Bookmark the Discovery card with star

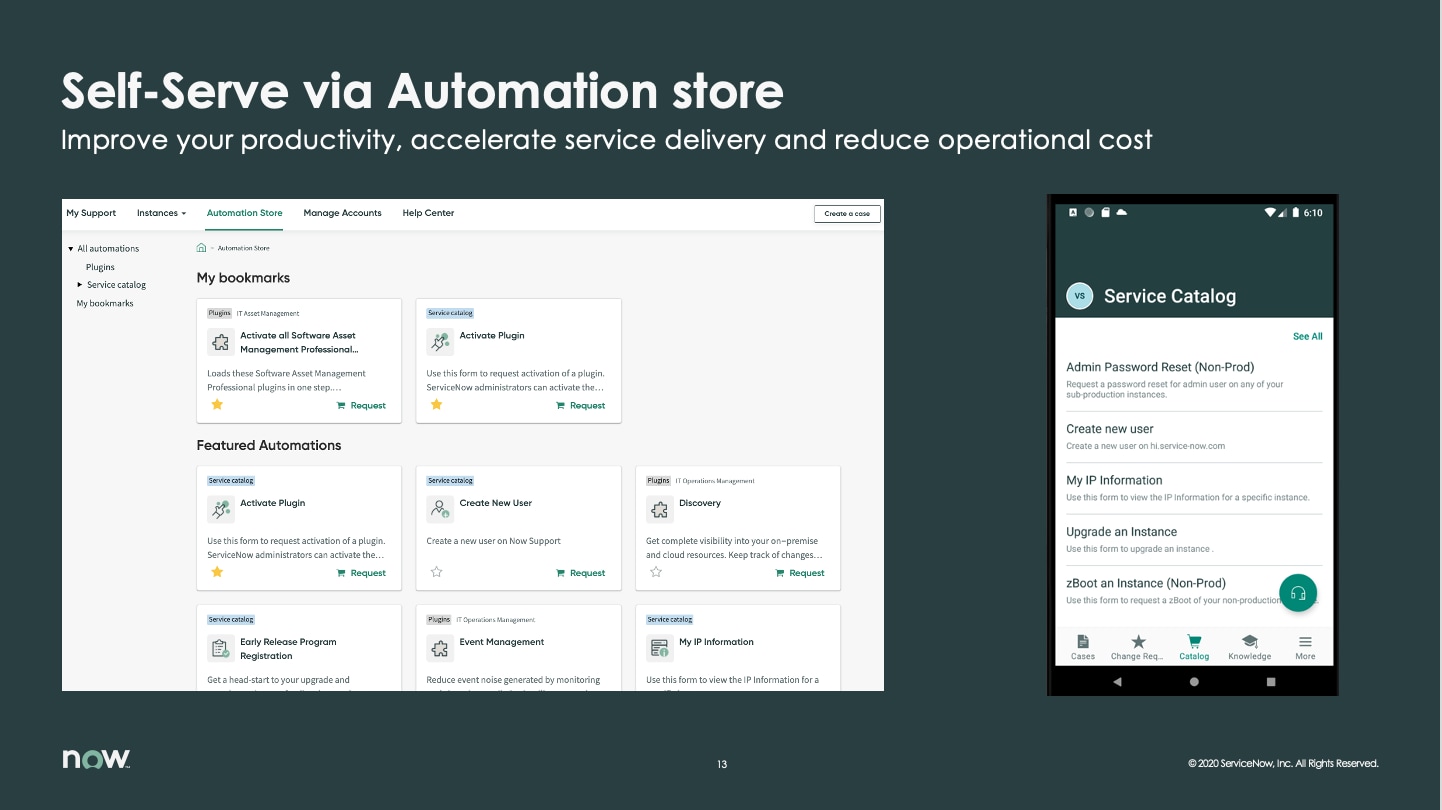pos(656,572)
